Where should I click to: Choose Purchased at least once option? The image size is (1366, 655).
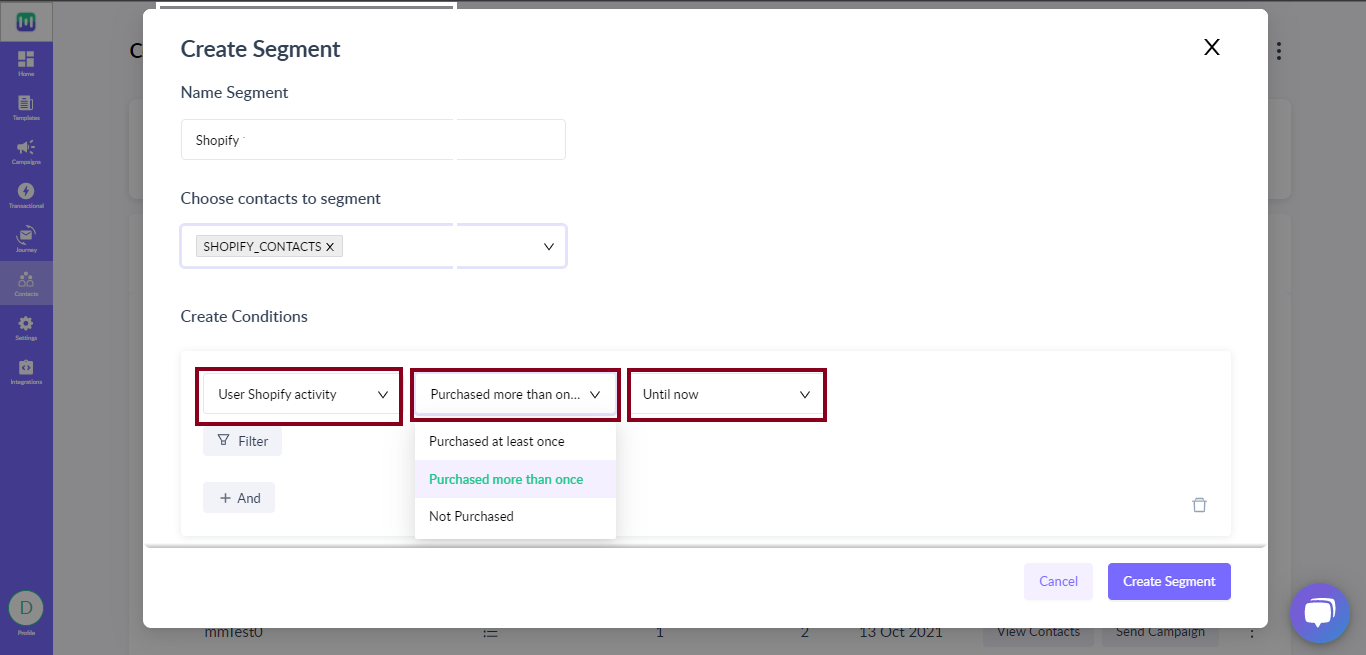point(515,441)
